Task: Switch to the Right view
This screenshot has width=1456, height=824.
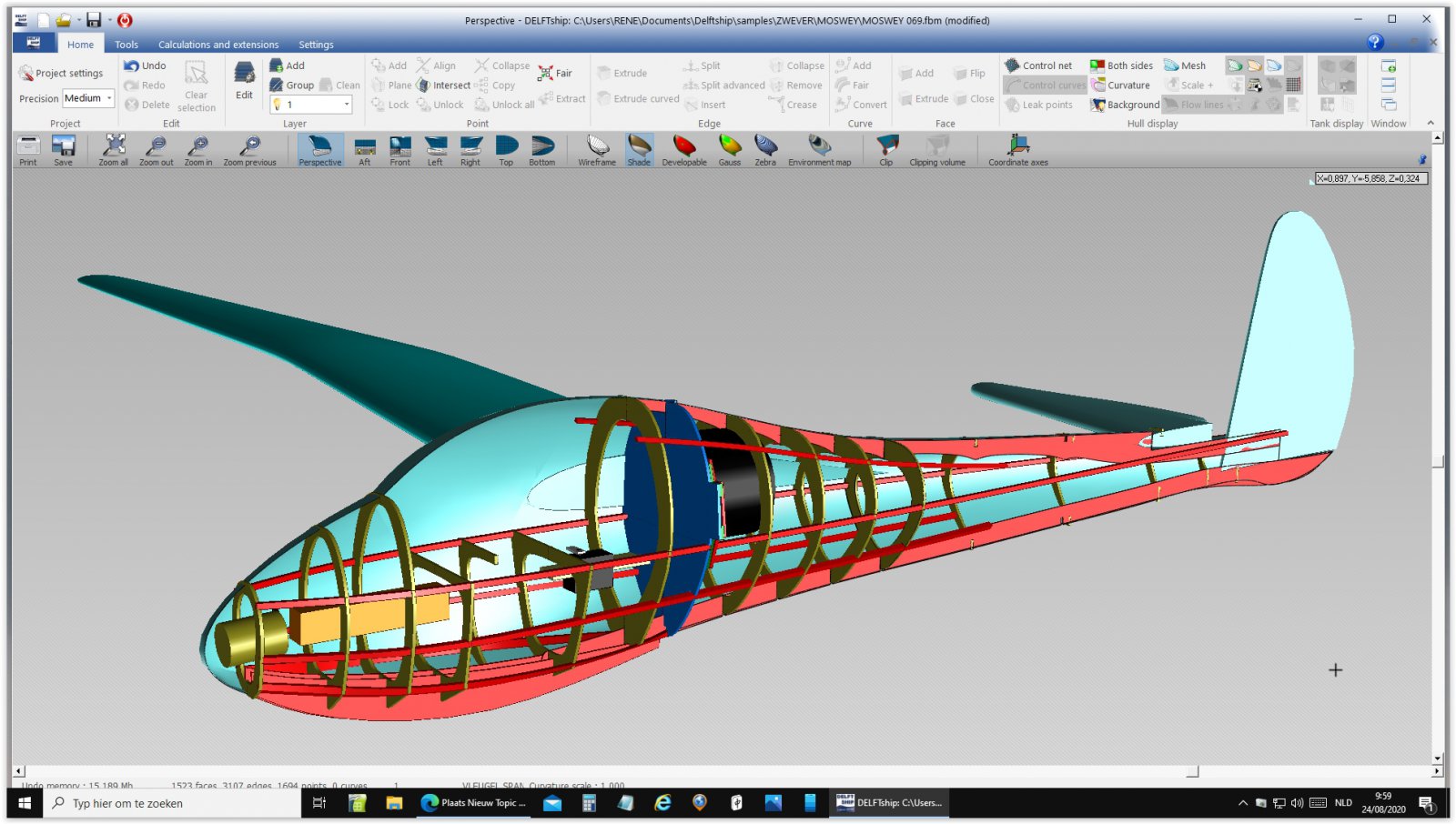Action: 470,150
